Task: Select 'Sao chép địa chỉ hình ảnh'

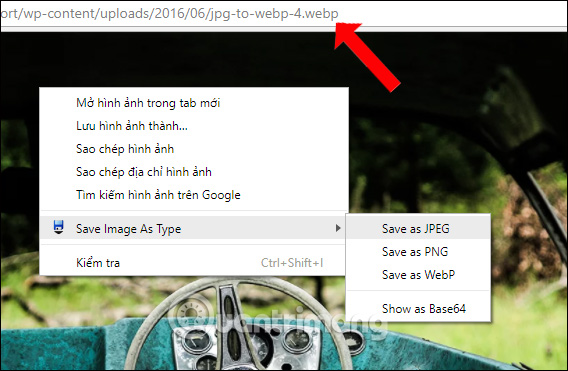Action: coord(194,172)
